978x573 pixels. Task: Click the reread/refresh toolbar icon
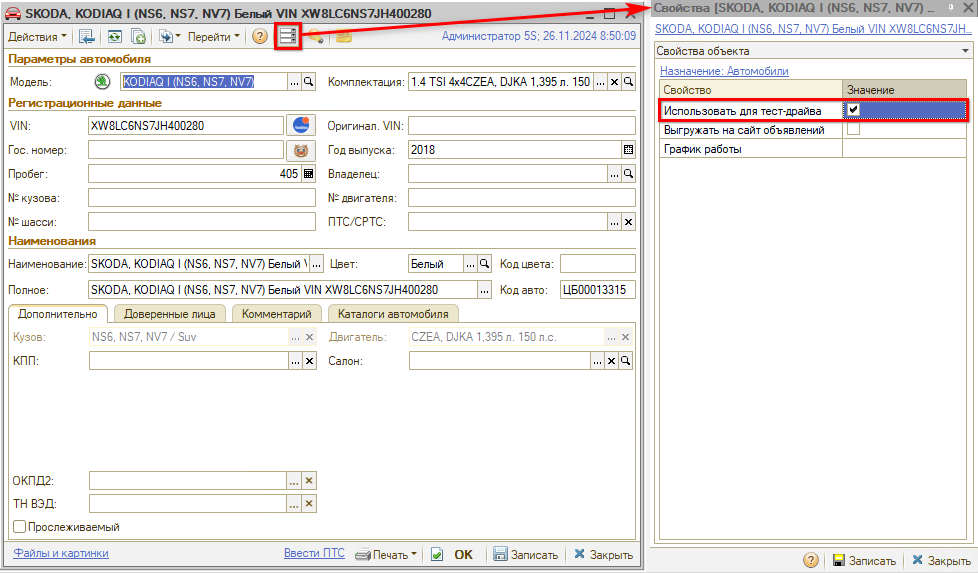click(115, 37)
